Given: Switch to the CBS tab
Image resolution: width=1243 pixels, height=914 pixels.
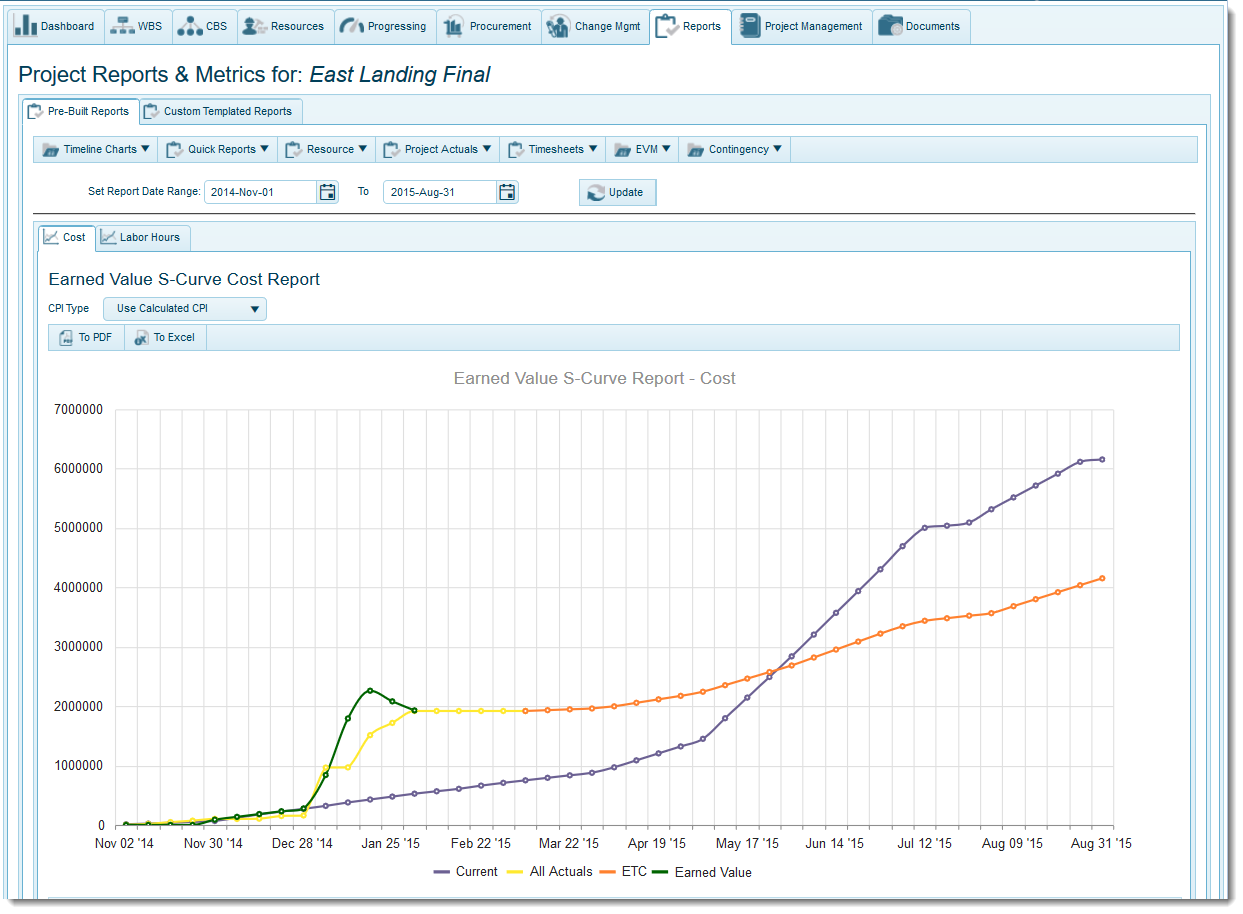Looking at the screenshot, I should click(204, 27).
